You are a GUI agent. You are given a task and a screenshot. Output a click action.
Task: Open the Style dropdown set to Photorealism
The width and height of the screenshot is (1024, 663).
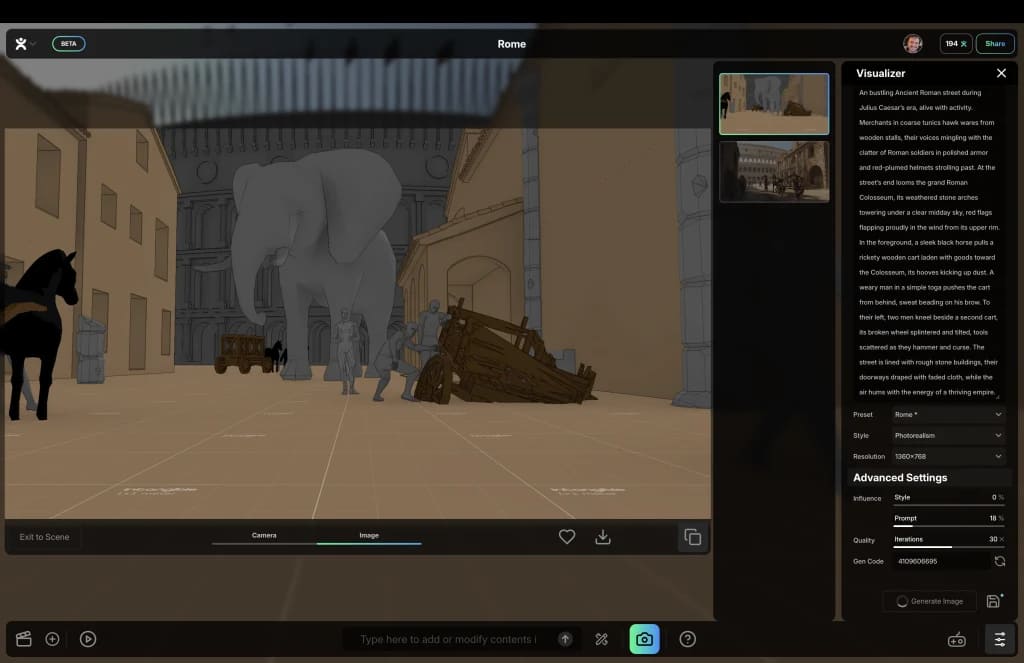(948, 435)
